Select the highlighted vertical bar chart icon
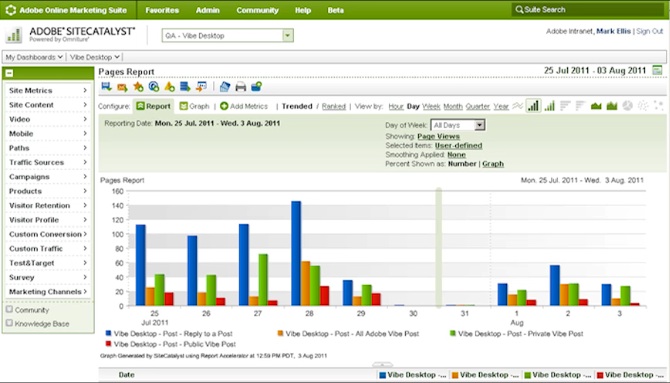The height and width of the screenshot is (383, 670). click(533, 106)
